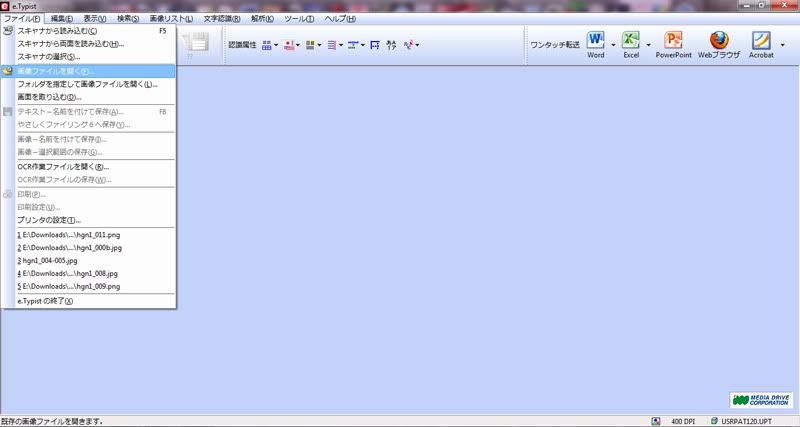Choose e.Typist の終了(X) to exit

[89, 301]
